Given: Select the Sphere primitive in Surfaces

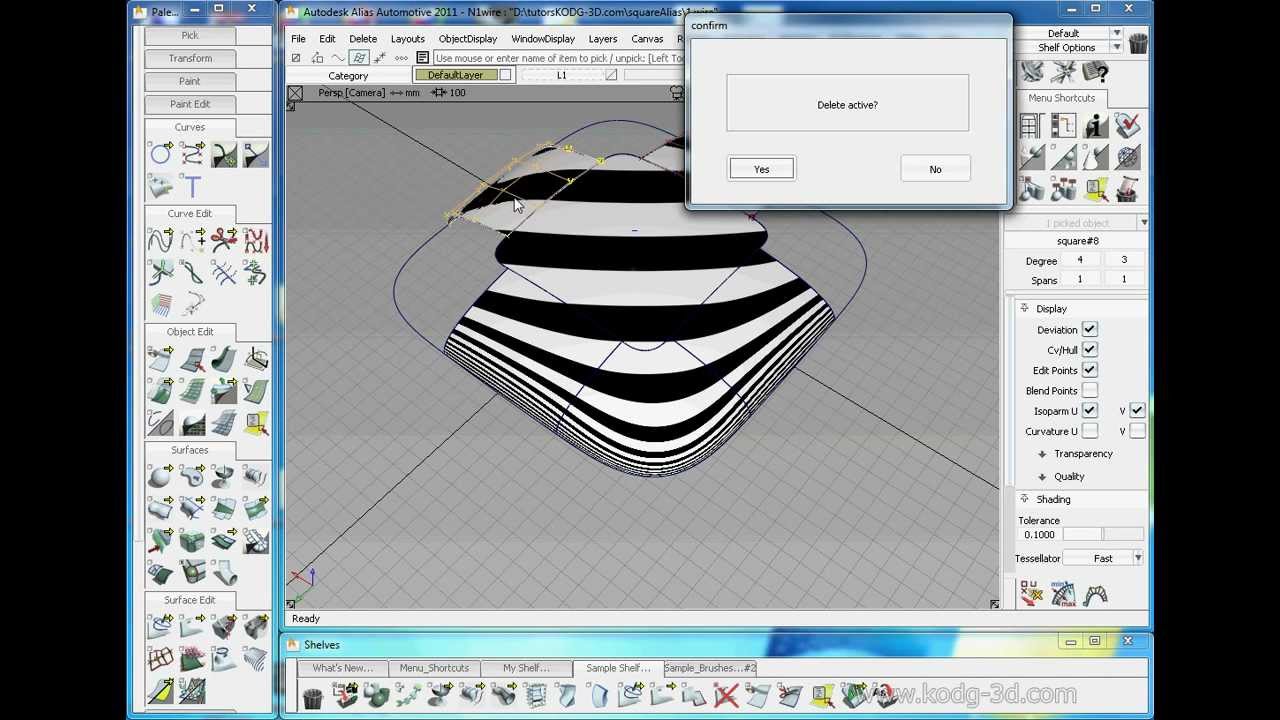Looking at the screenshot, I should 160,476.
